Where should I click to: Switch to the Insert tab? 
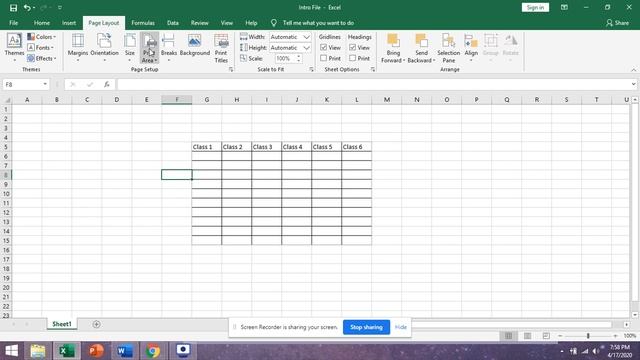pyautogui.click(x=69, y=23)
